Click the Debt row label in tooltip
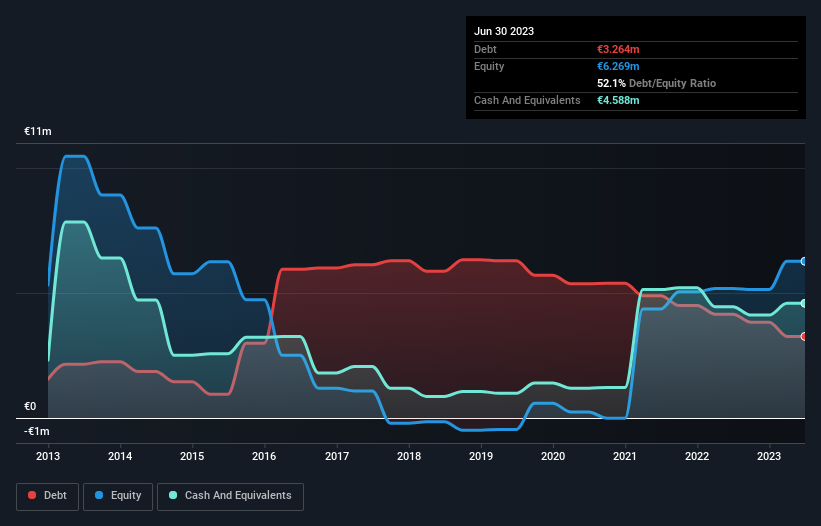 point(485,49)
